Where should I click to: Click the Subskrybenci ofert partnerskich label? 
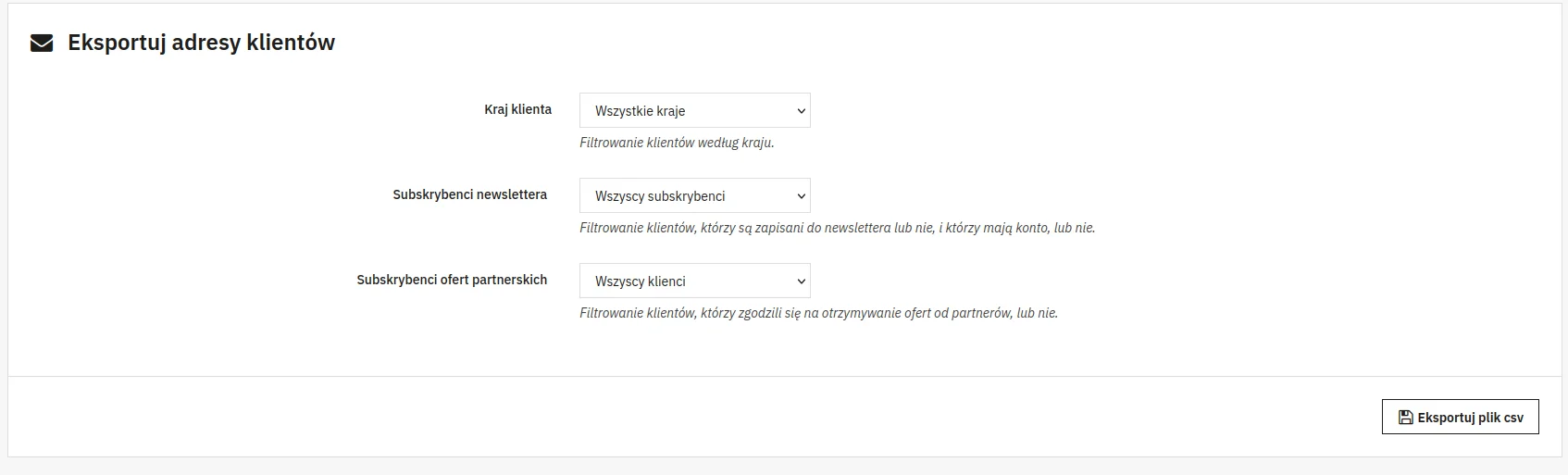coord(452,280)
